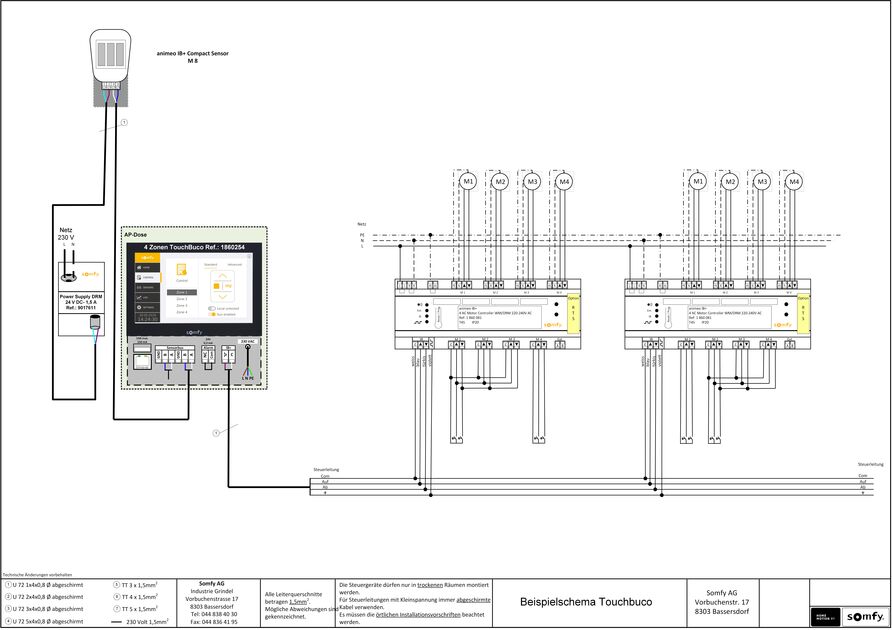Click legend entry 'U 72 1x4x0,8 Ø abgeschirmt'
The height and width of the screenshot is (630, 892).
44,584
